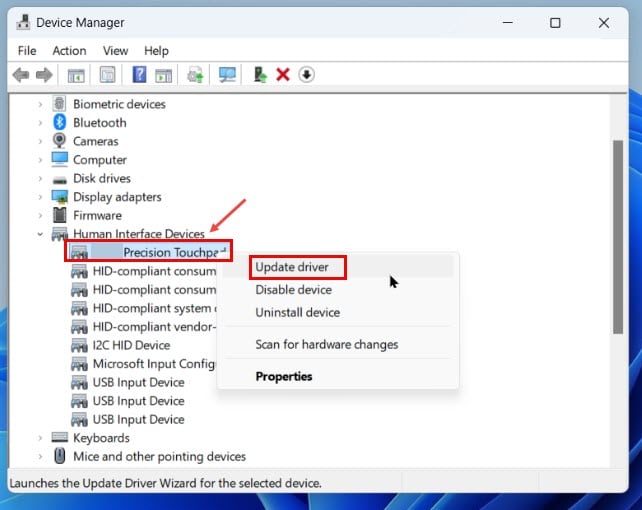The image size is (642, 510).
Task: Expand the Display adapters node
Action: [40, 197]
